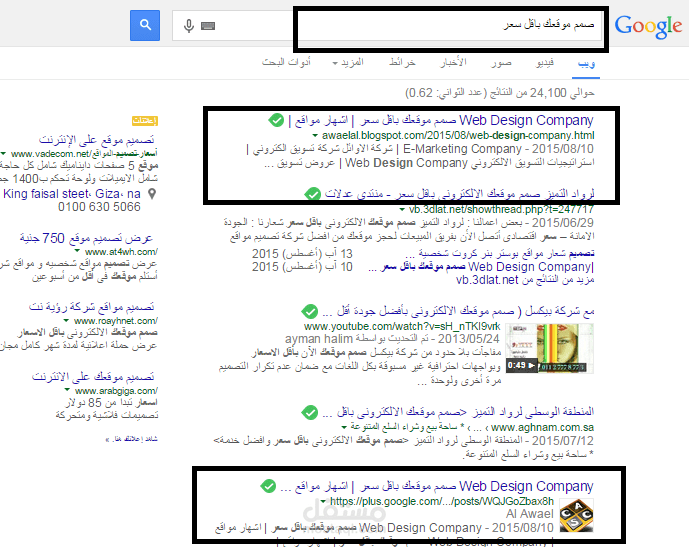Click phone number 0100 630 5066
Image resolution: width=689 pixels, height=547 pixels.
[x=99, y=207]
